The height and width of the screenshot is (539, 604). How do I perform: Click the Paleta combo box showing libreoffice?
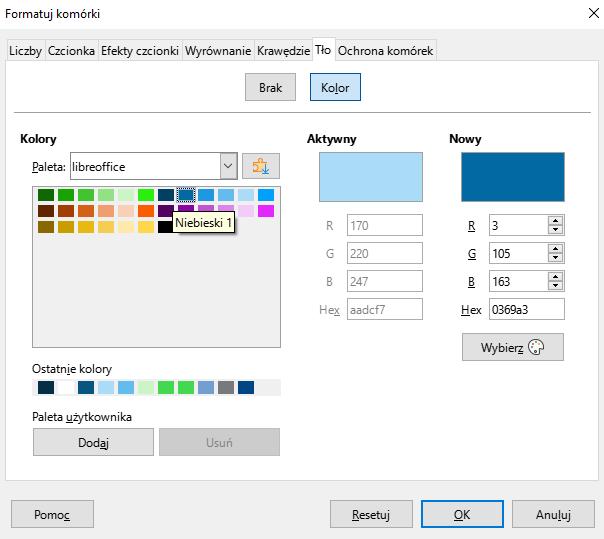(x=154, y=166)
